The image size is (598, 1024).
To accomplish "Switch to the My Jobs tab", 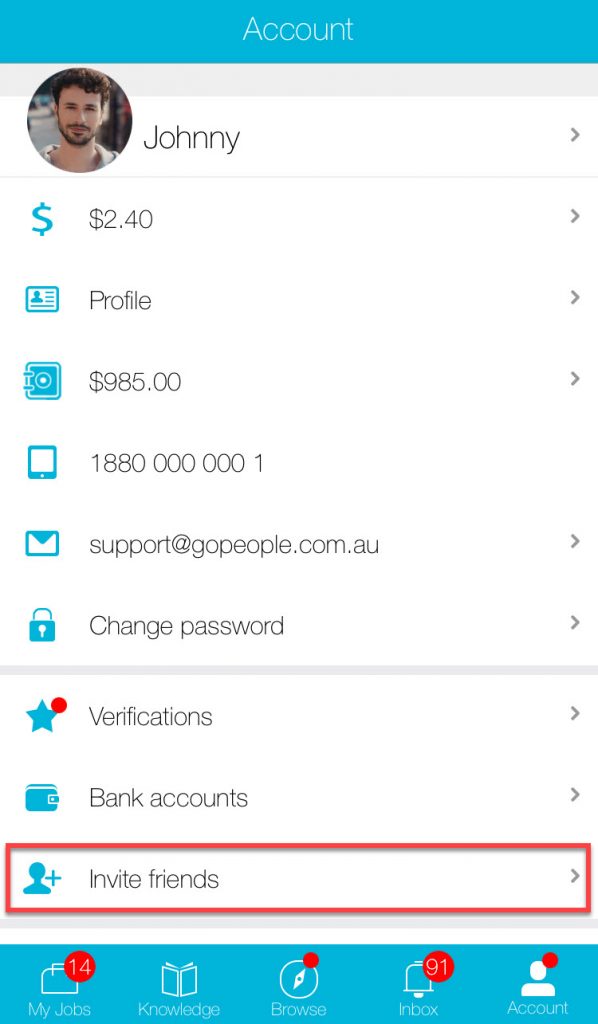I will click(x=59, y=986).
